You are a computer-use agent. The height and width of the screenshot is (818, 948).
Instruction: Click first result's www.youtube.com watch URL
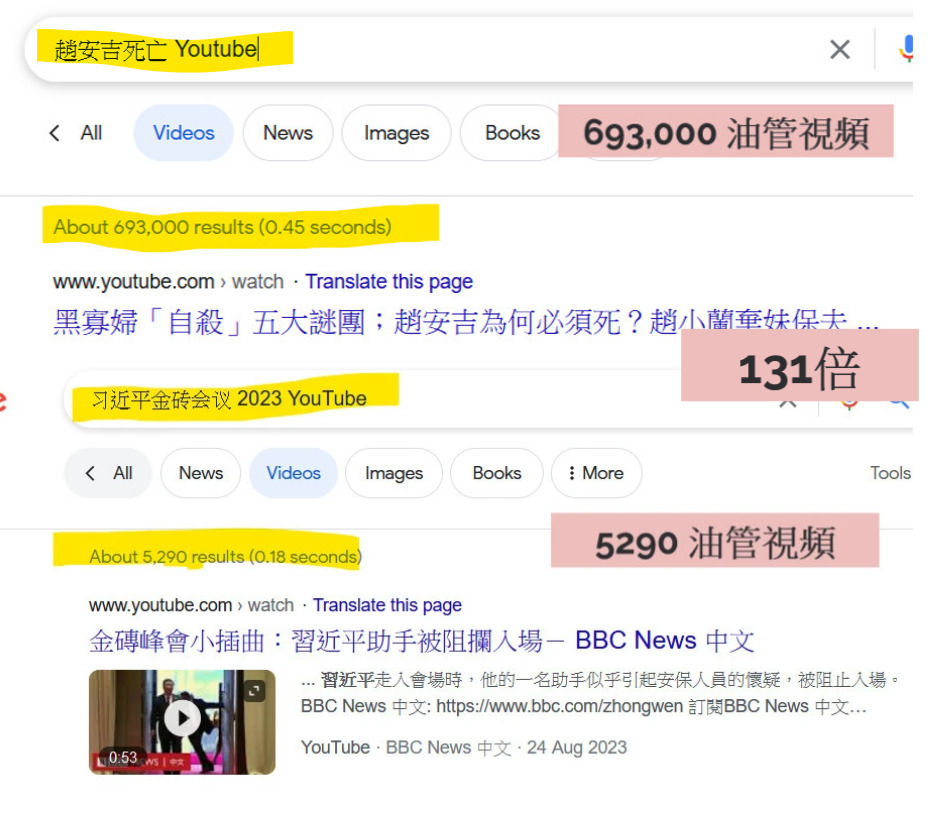click(168, 281)
